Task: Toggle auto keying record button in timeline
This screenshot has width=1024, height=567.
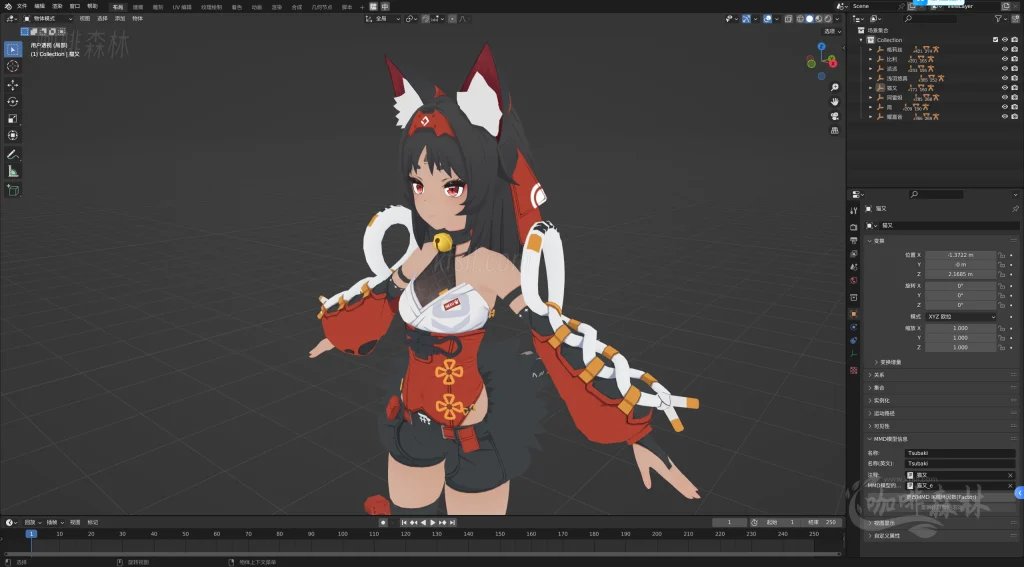Action: tap(383, 523)
